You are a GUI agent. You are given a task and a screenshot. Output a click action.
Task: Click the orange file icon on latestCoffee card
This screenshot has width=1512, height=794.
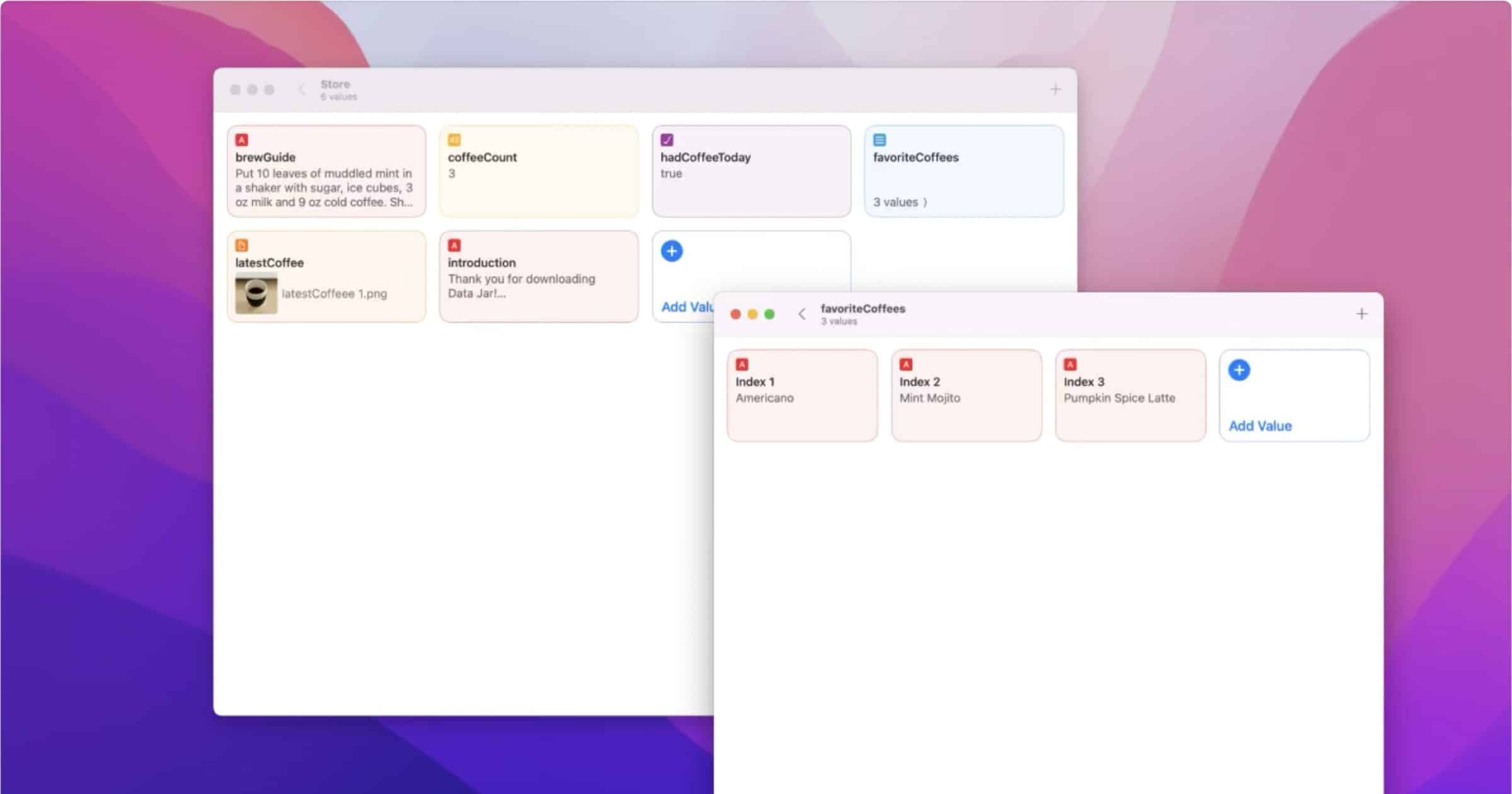(241, 245)
